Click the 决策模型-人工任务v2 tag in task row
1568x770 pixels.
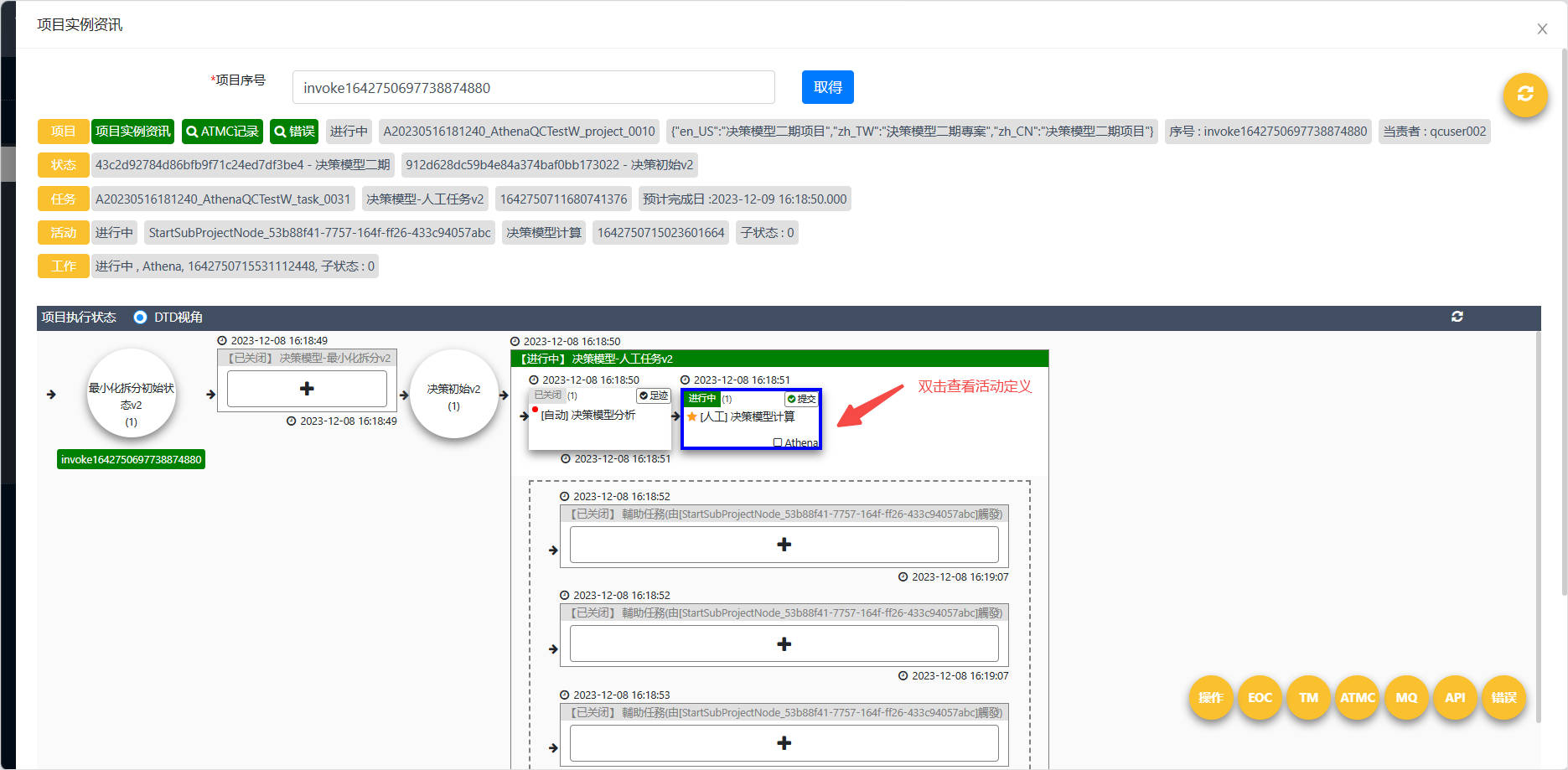[x=425, y=199]
